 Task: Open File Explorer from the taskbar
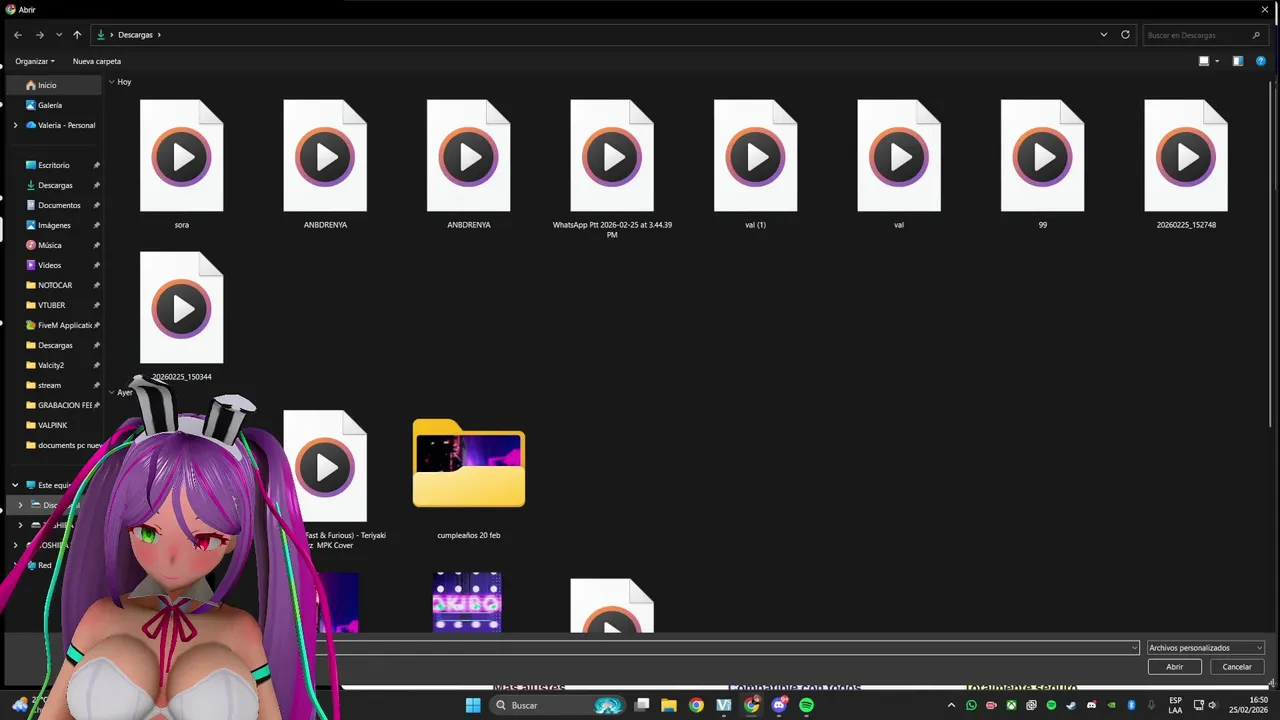pos(669,705)
